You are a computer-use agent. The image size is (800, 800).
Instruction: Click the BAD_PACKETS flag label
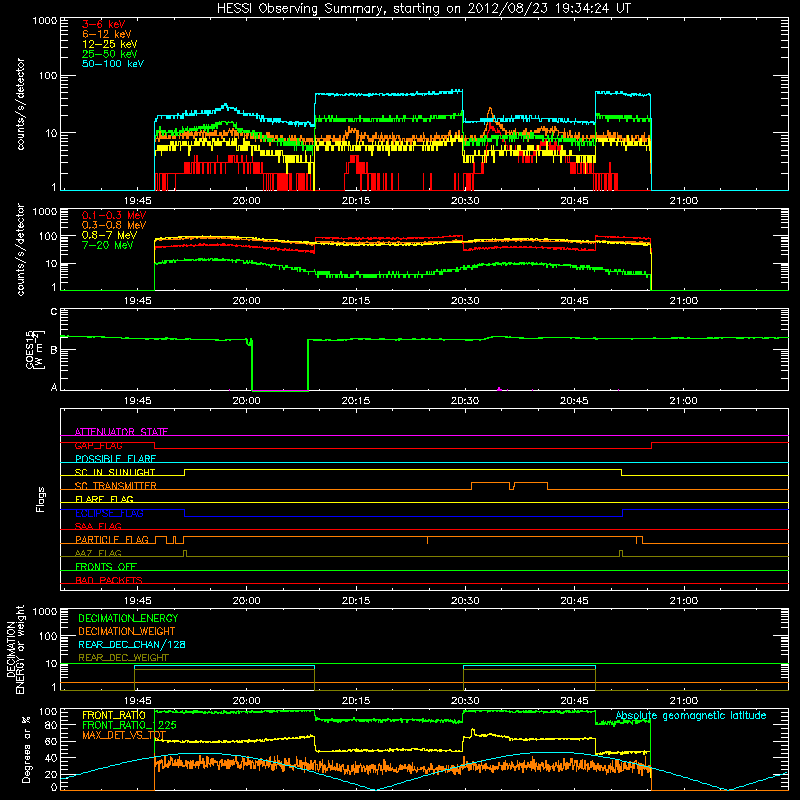coord(109,580)
